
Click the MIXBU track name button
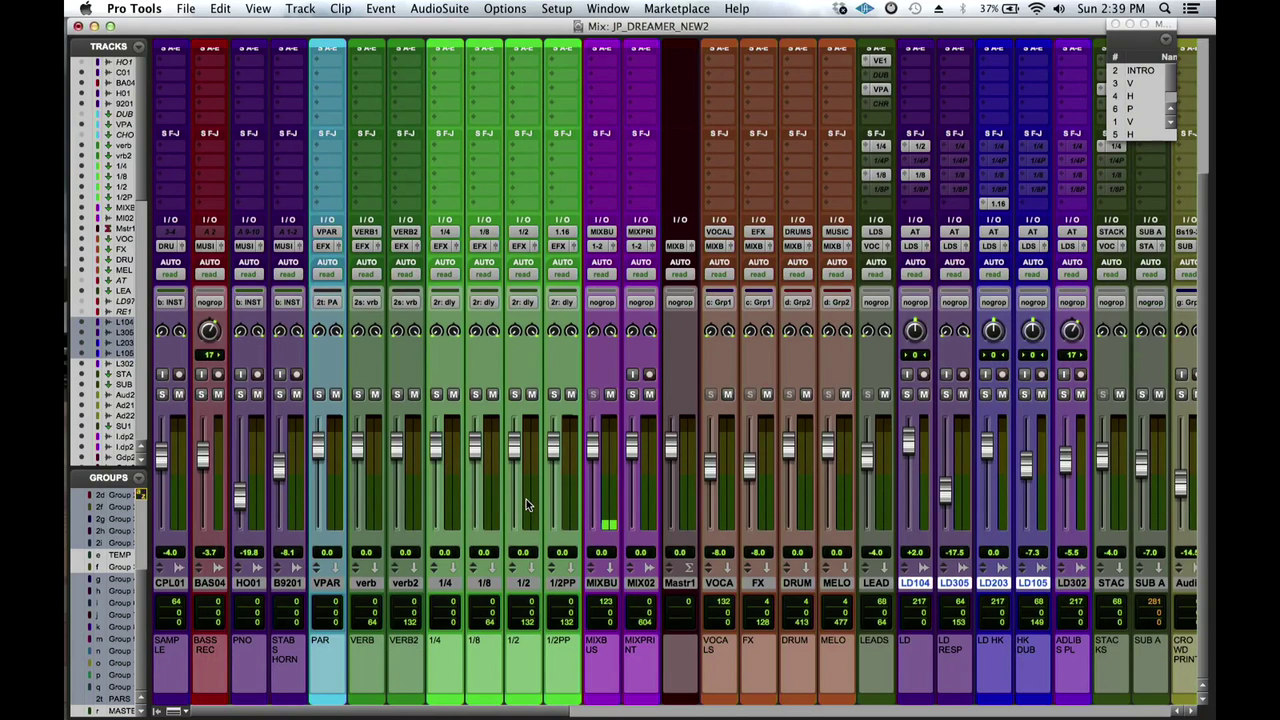click(x=601, y=583)
